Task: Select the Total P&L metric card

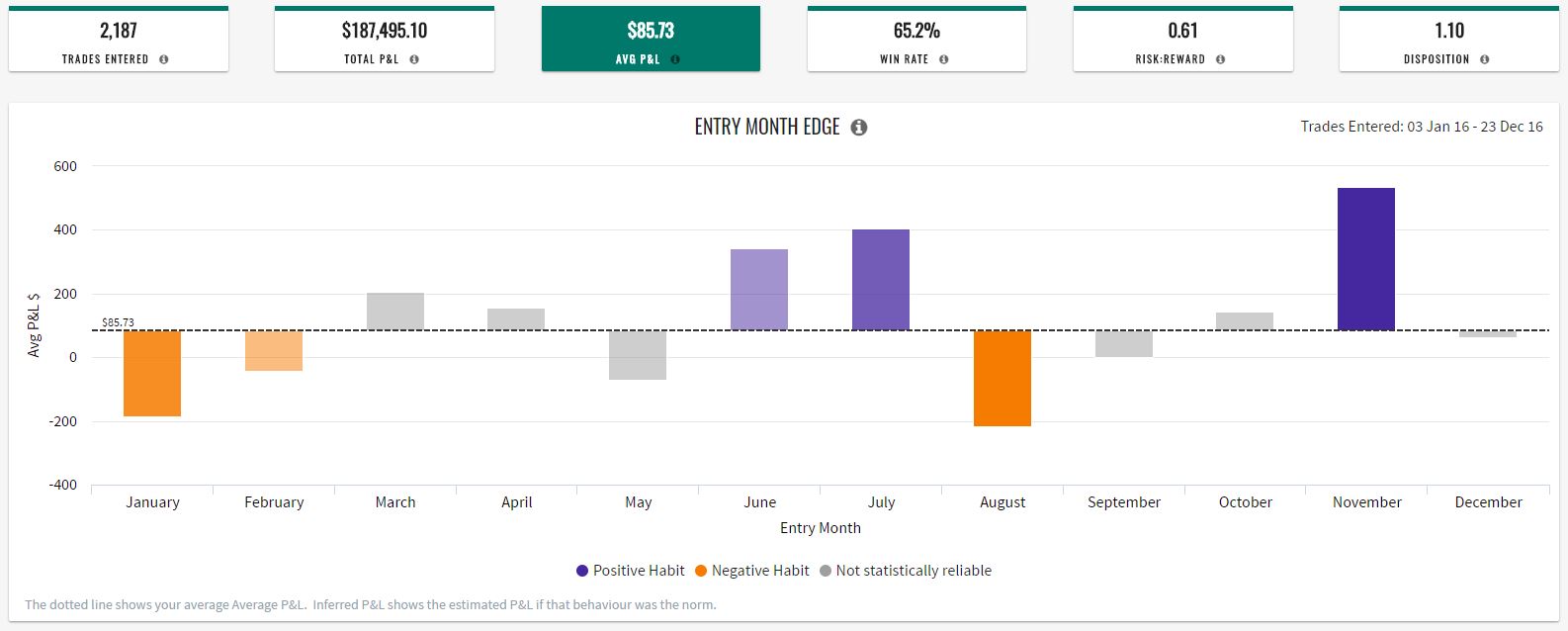Action: click(385, 40)
